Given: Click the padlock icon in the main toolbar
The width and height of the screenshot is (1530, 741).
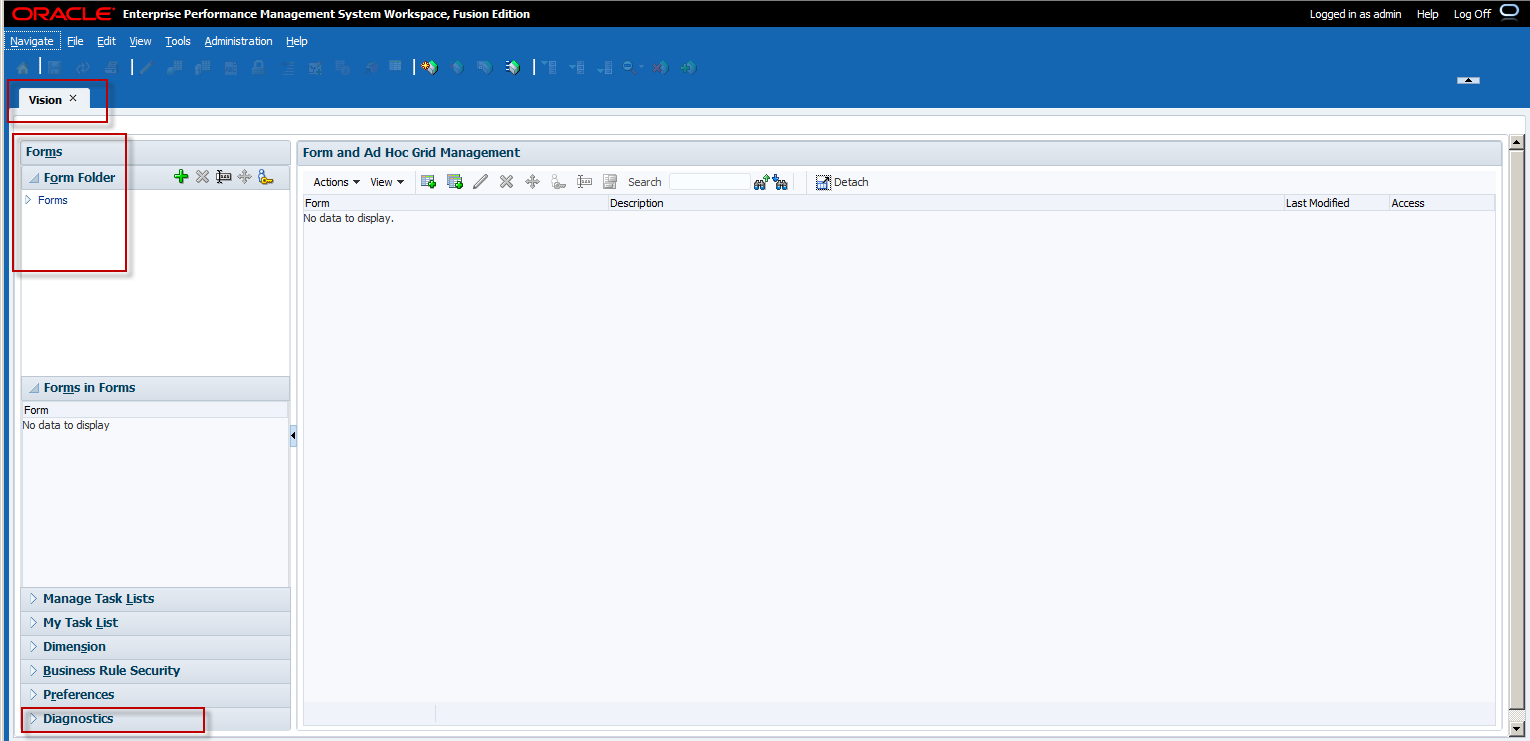Looking at the screenshot, I should point(258,68).
